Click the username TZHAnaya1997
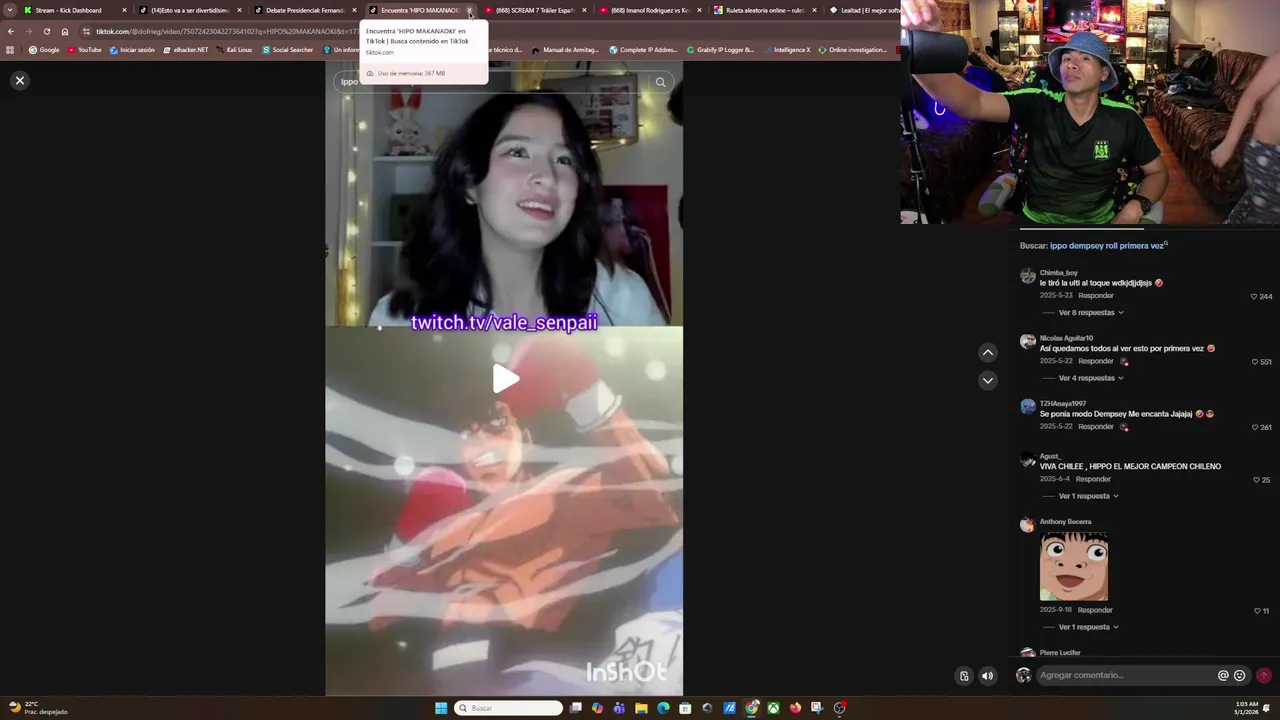 (1063, 403)
